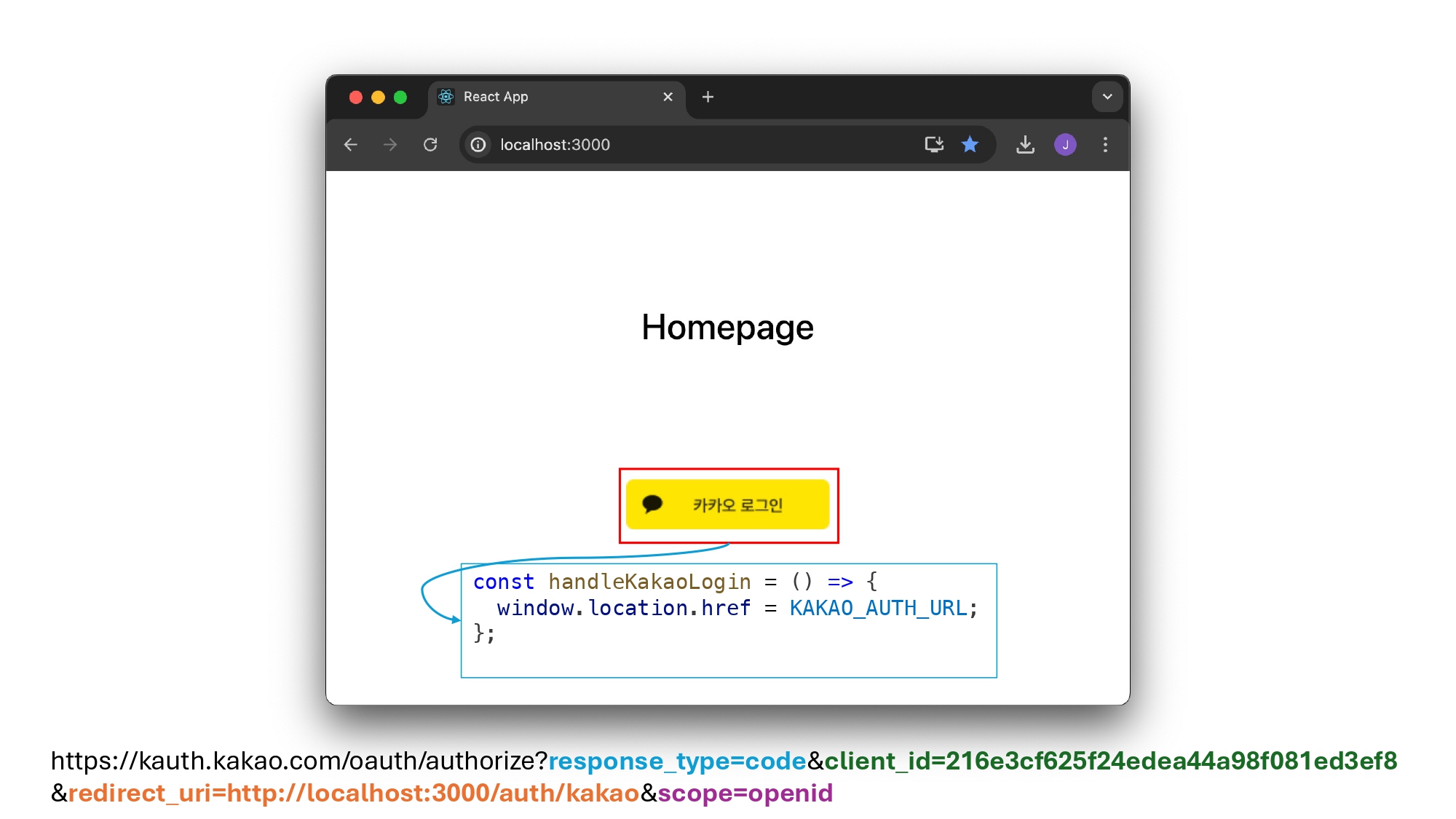
Task: Expand the tab search chevron
Action: (x=1107, y=97)
